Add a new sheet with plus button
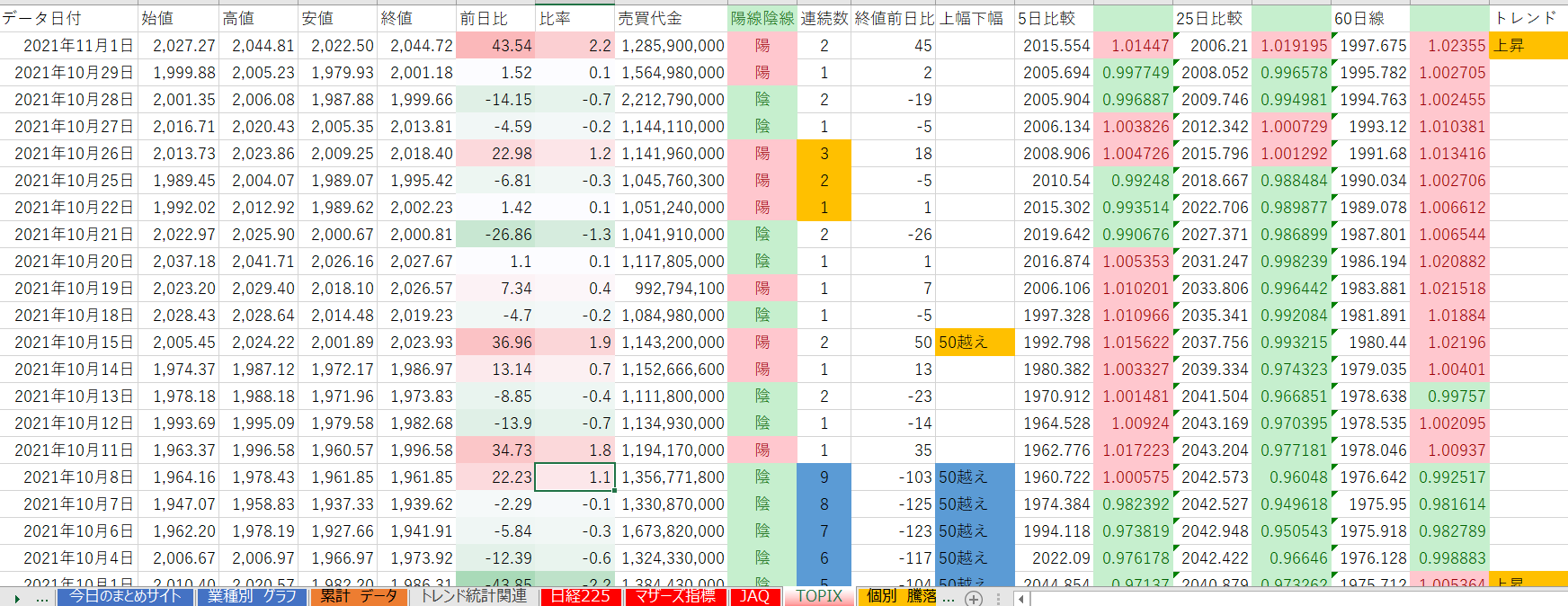This screenshot has width=1568, height=606. (973, 598)
